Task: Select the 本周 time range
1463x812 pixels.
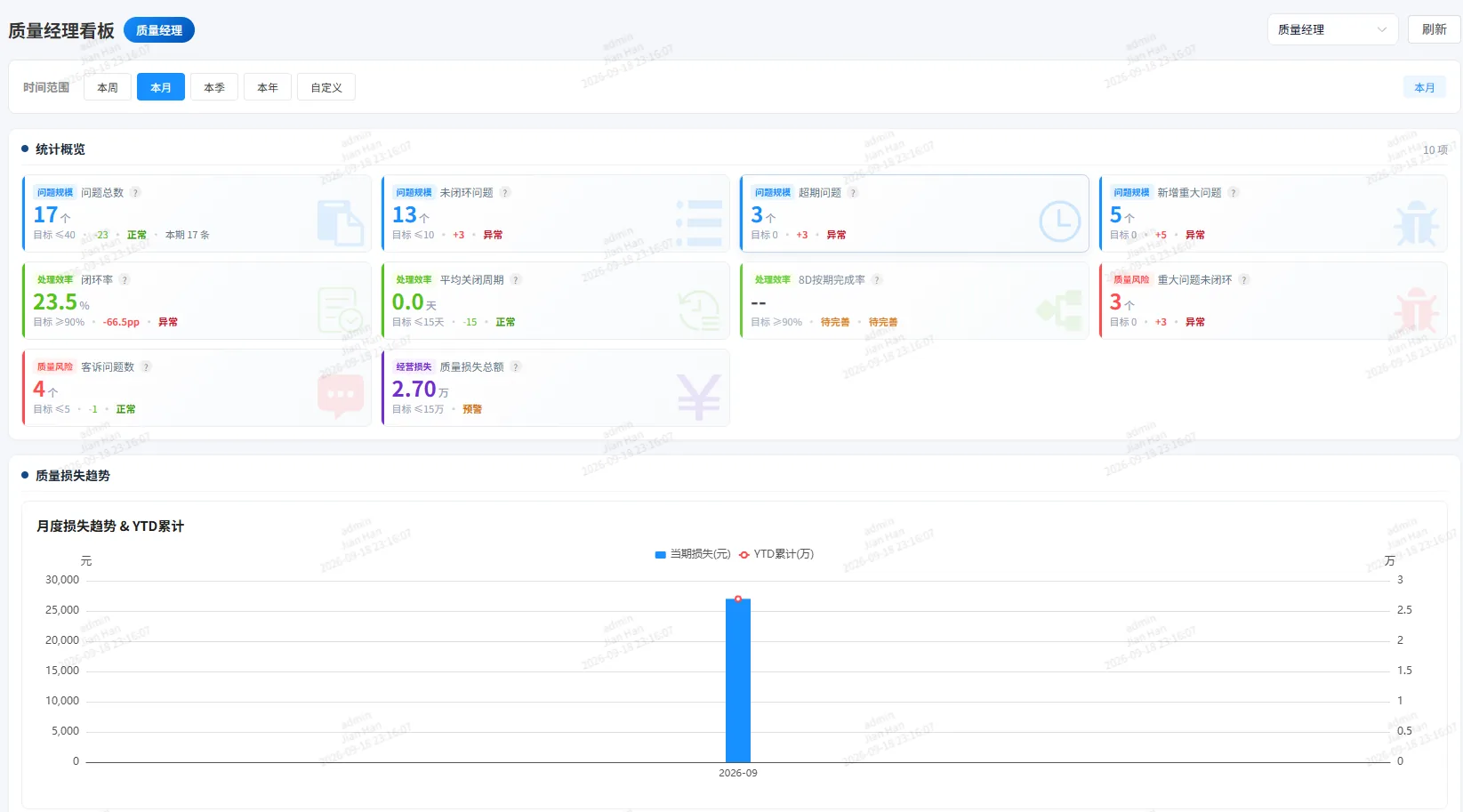Action: click(108, 87)
